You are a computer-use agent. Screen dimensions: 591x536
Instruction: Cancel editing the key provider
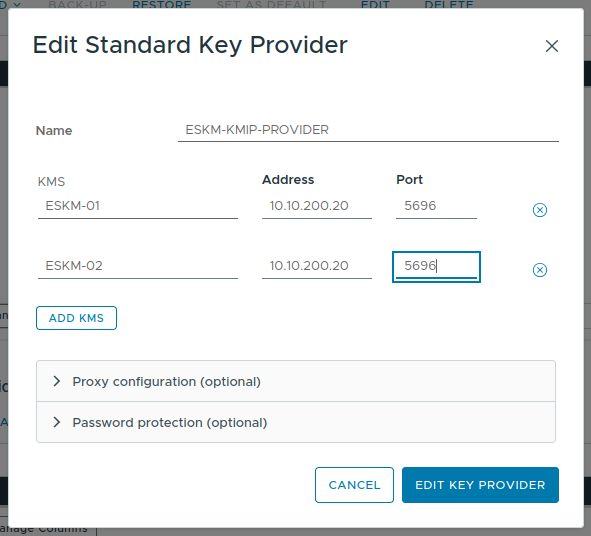354,485
